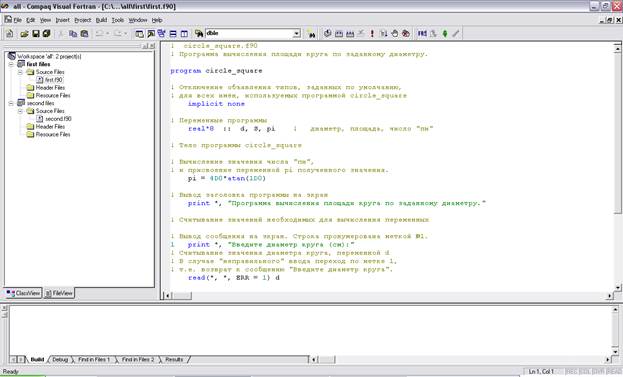Image resolution: width=623 pixels, height=377 pixels.
Task: Click the vertical split window icon
Action: 184,34
